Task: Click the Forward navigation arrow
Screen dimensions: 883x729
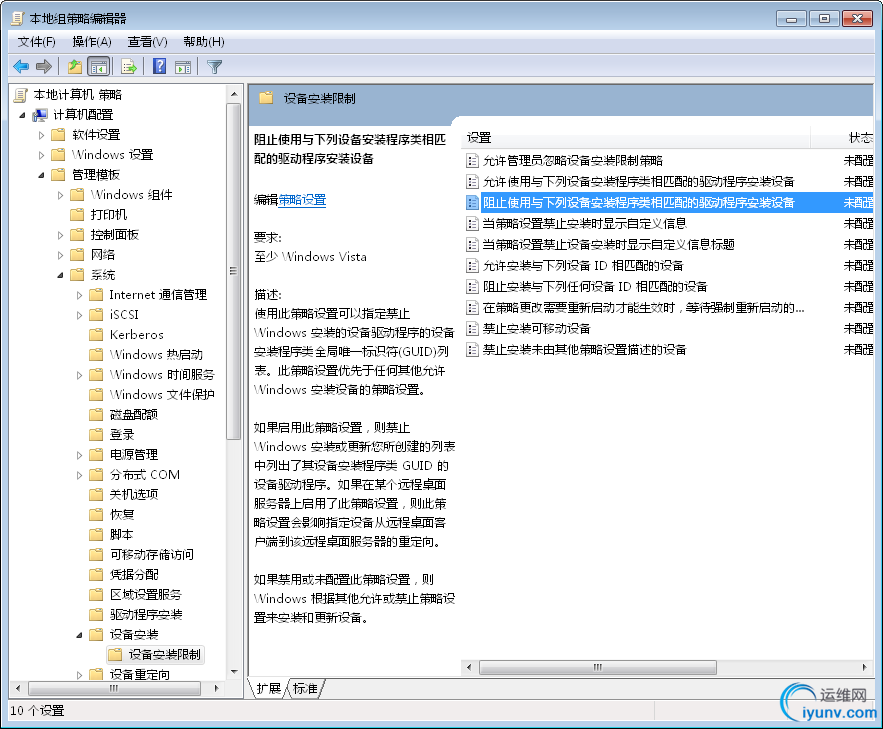Action: [42, 66]
